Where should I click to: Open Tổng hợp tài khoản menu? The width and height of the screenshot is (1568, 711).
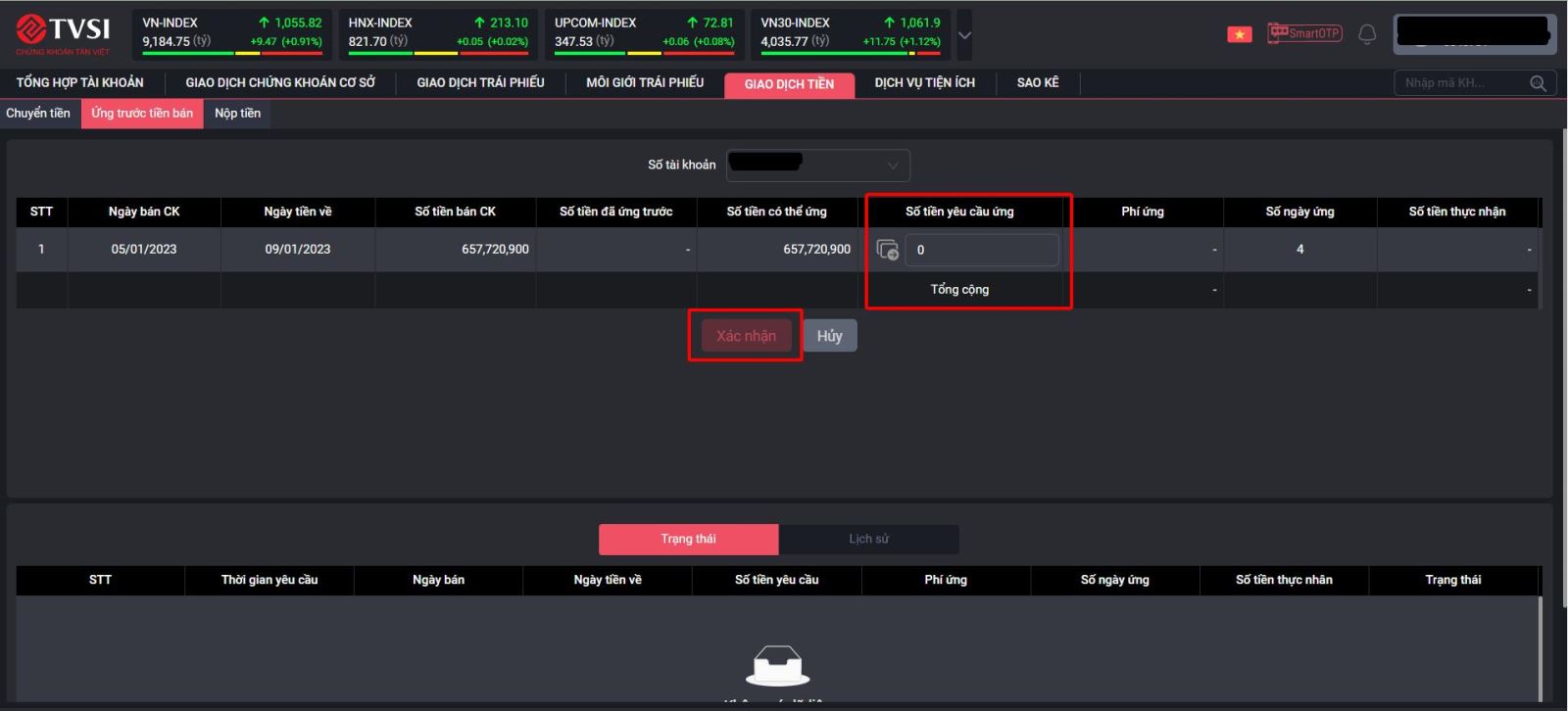click(79, 83)
